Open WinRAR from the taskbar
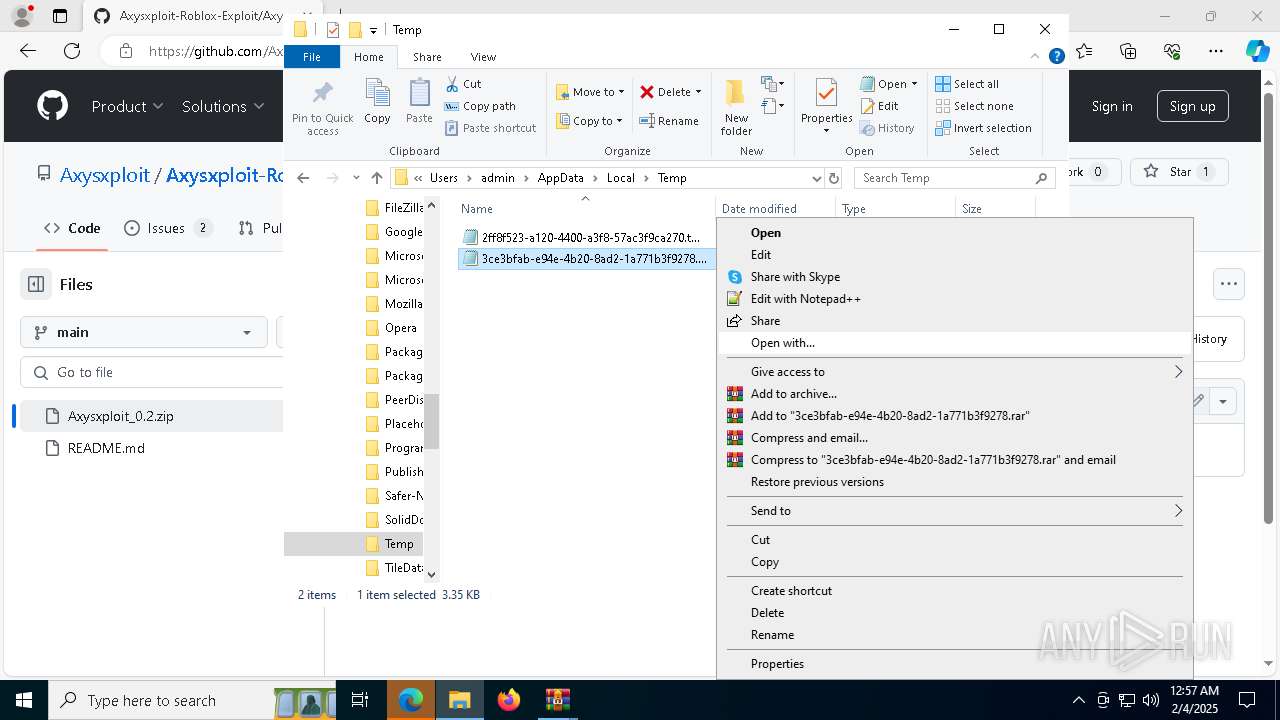This screenshot has height=720, width=1280. pyautogui.click(x=557, y=700)
